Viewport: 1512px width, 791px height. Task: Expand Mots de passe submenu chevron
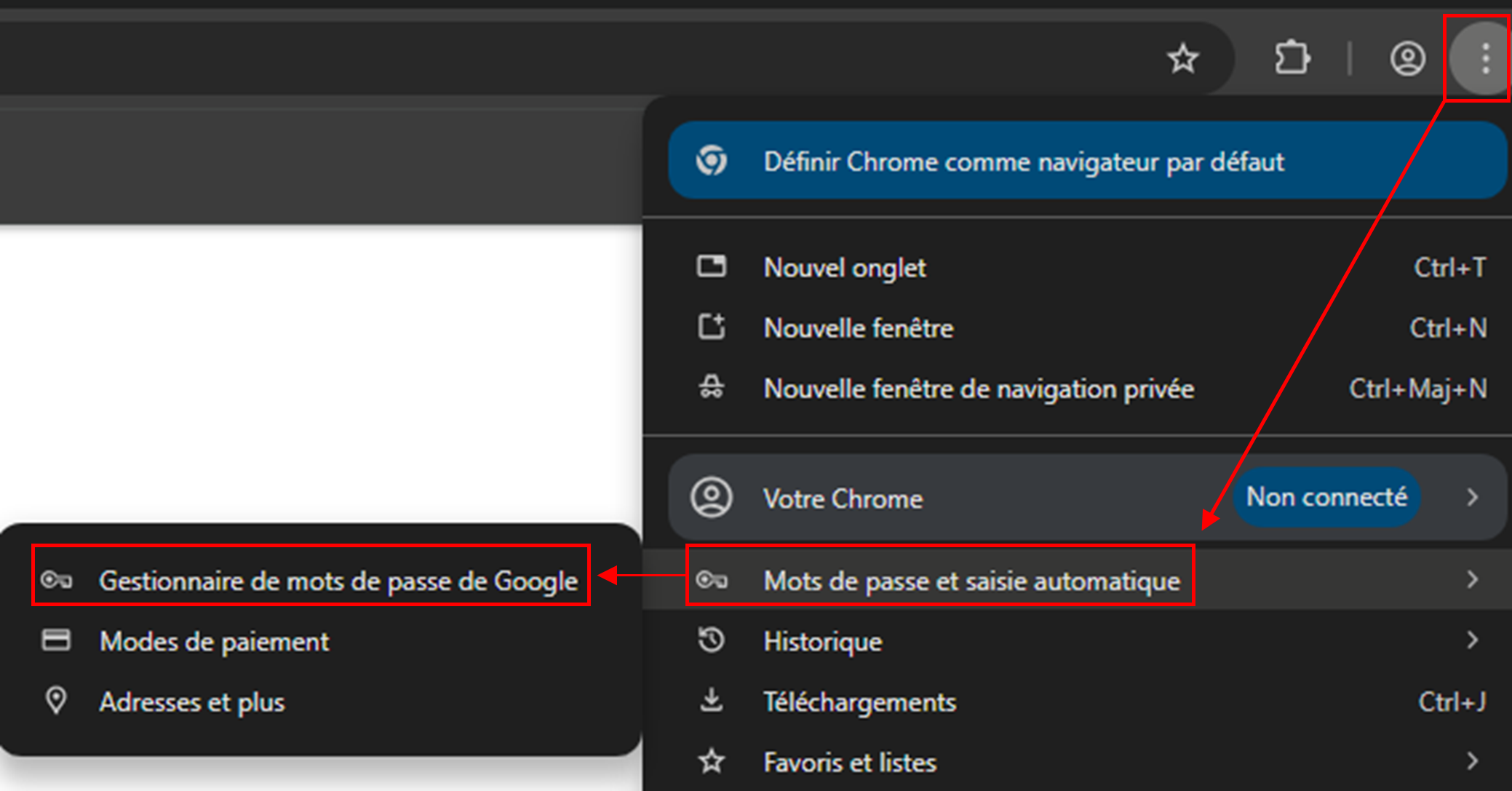(1473, 580)
